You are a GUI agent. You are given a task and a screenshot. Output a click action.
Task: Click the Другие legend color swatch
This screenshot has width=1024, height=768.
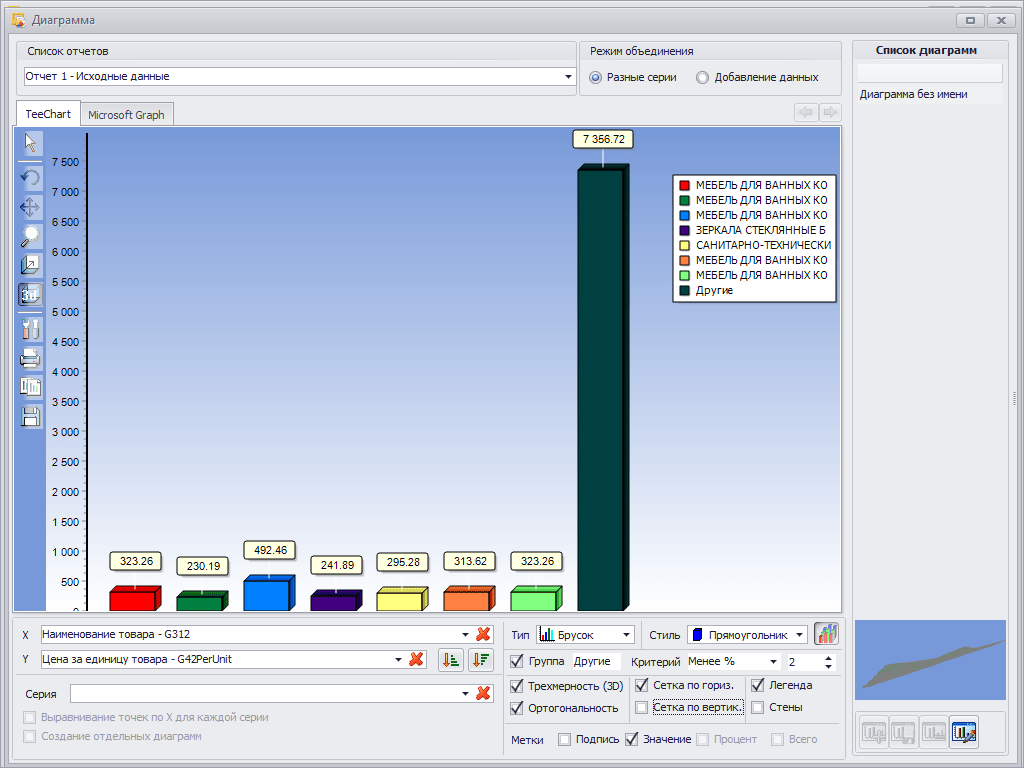coord(684,291)
